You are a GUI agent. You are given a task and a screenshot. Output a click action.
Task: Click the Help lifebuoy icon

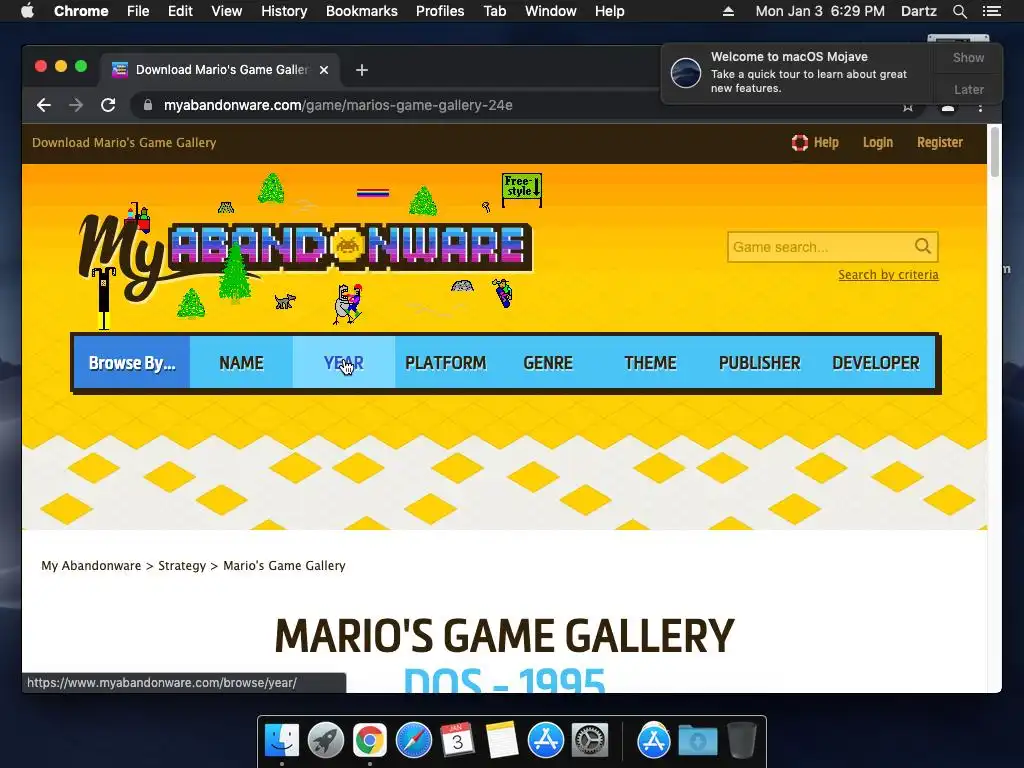[799, 142]
